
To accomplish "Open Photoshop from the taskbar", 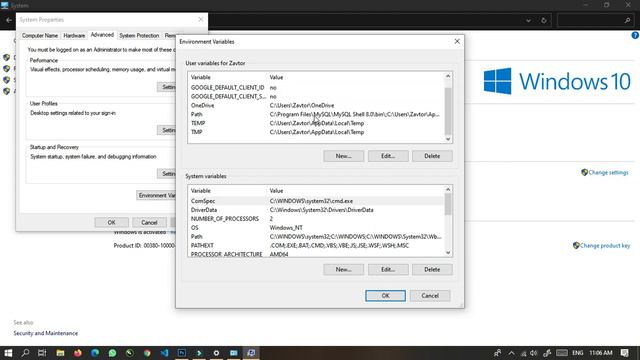I will point(182,353).
